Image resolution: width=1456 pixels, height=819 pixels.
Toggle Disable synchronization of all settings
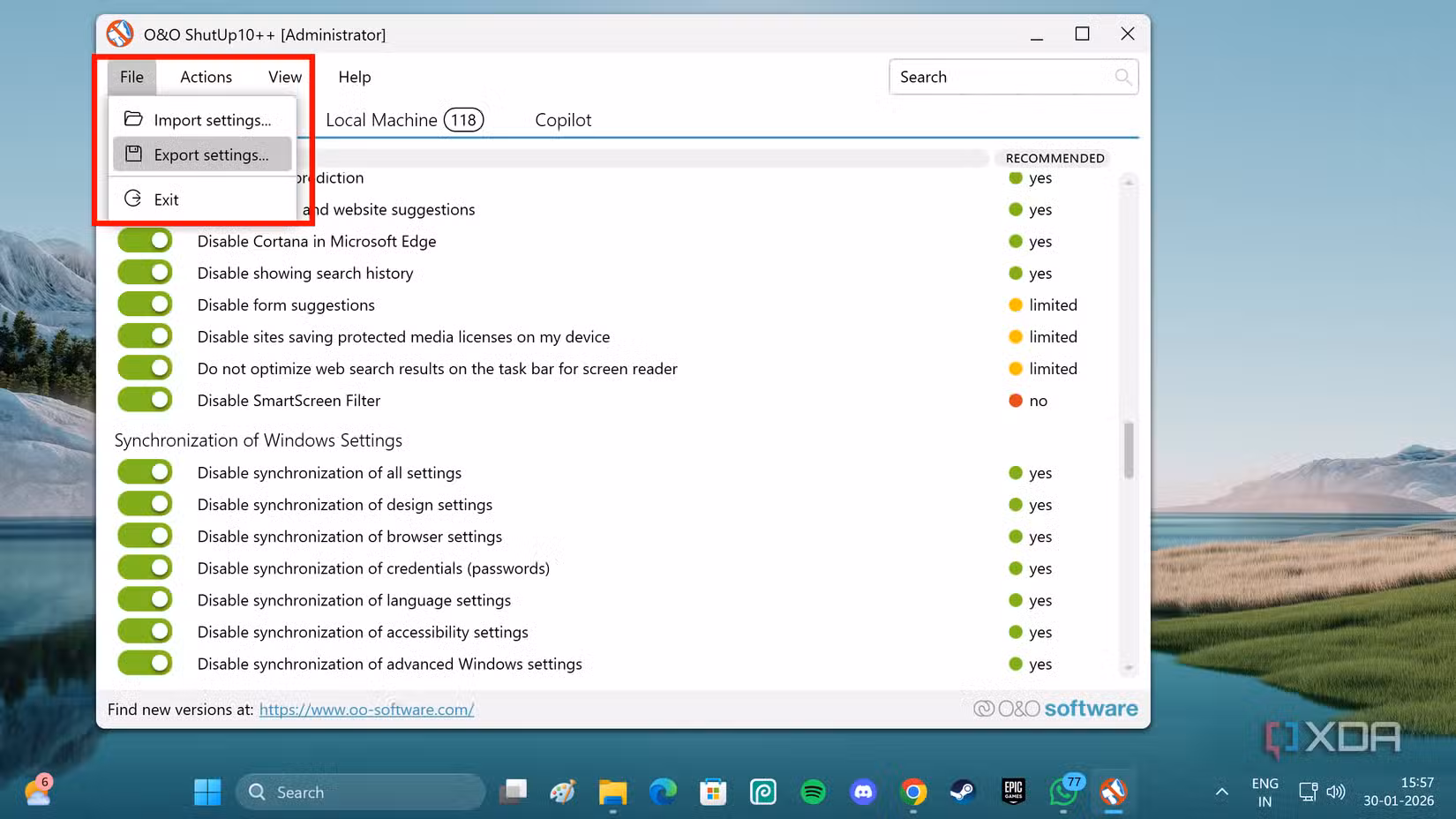(146, 471)
